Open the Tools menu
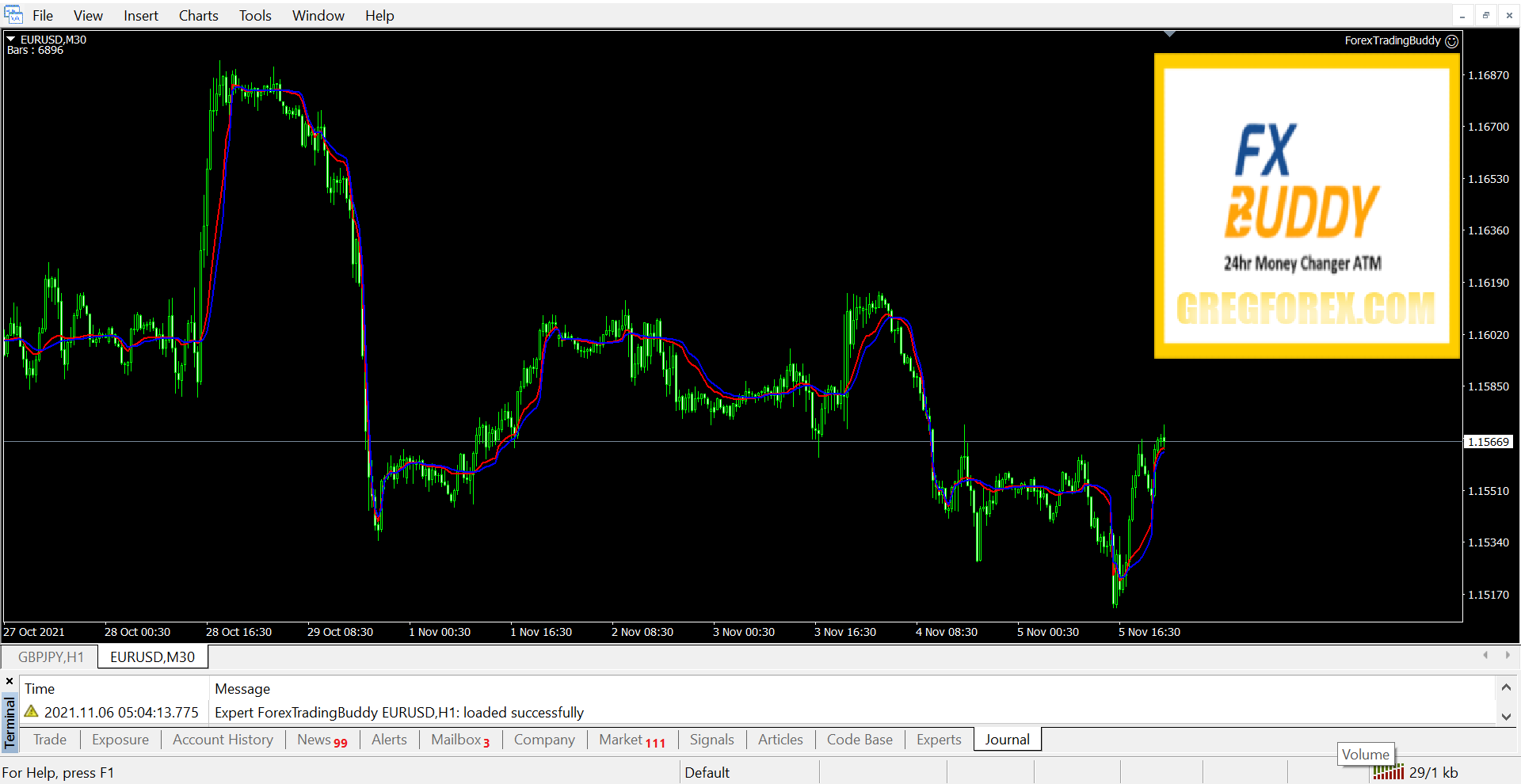 tap(255, 16)
